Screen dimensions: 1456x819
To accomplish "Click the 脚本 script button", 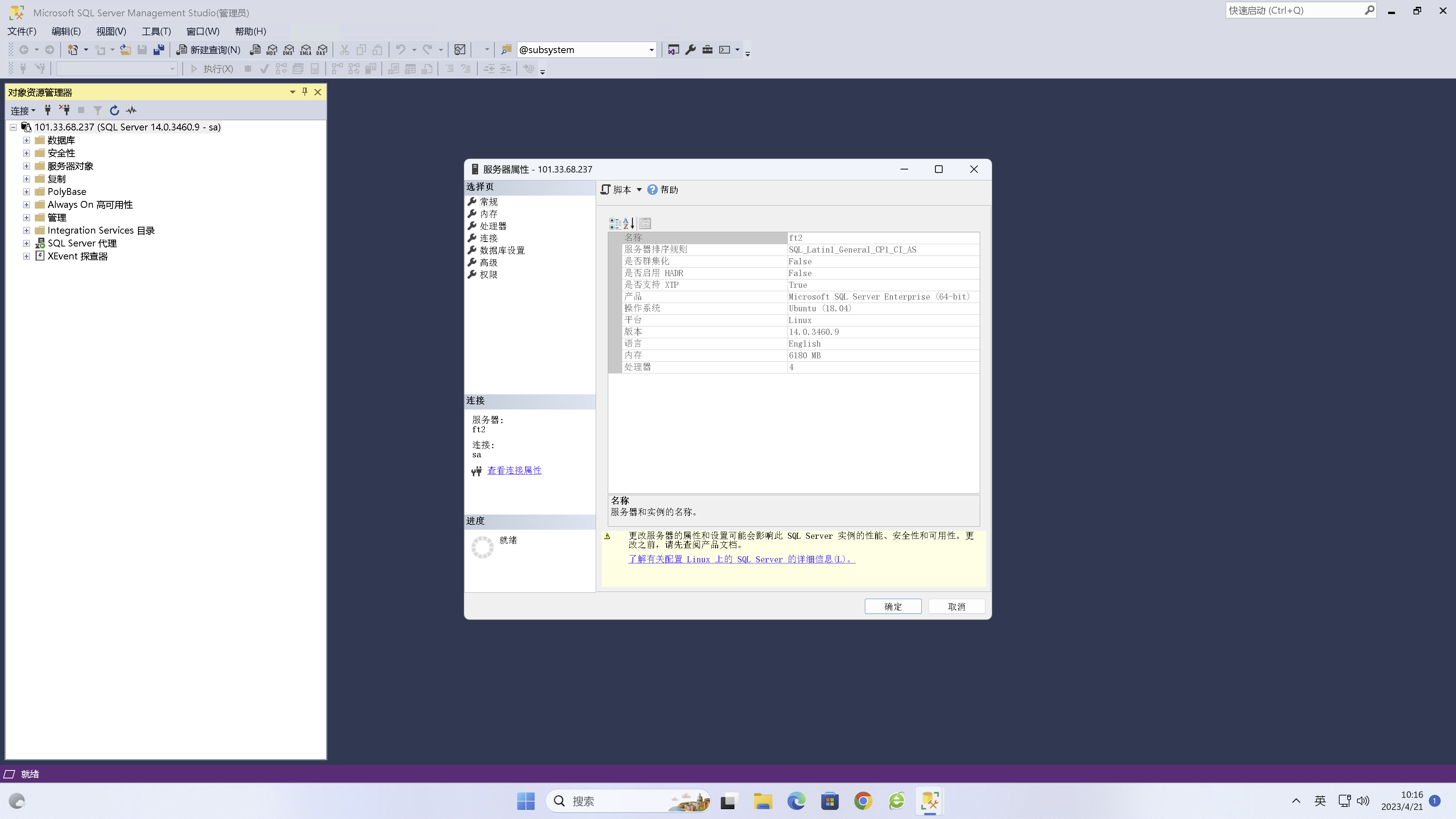I will (616, 190).
